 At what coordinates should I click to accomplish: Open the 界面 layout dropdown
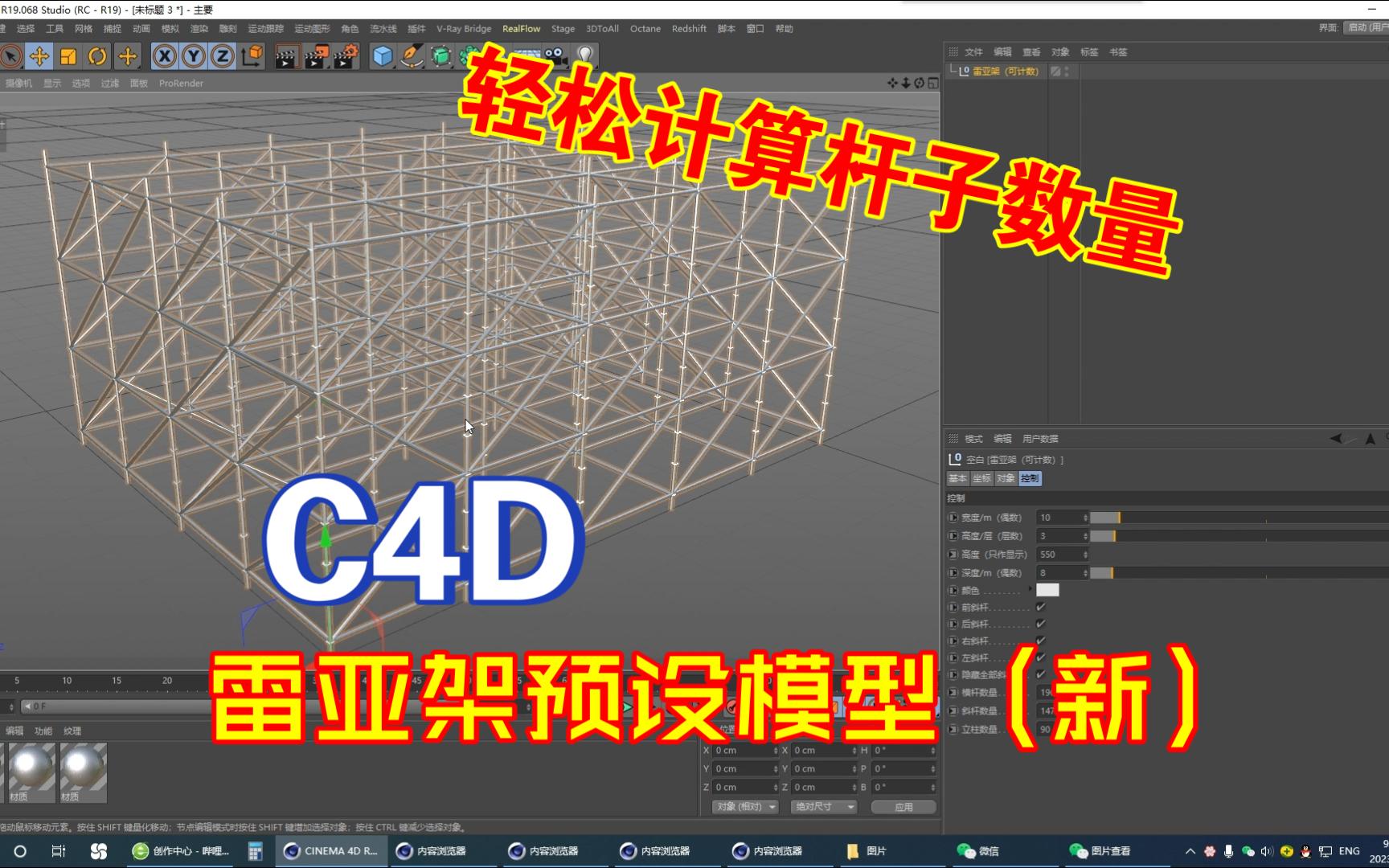point(1366,27)
